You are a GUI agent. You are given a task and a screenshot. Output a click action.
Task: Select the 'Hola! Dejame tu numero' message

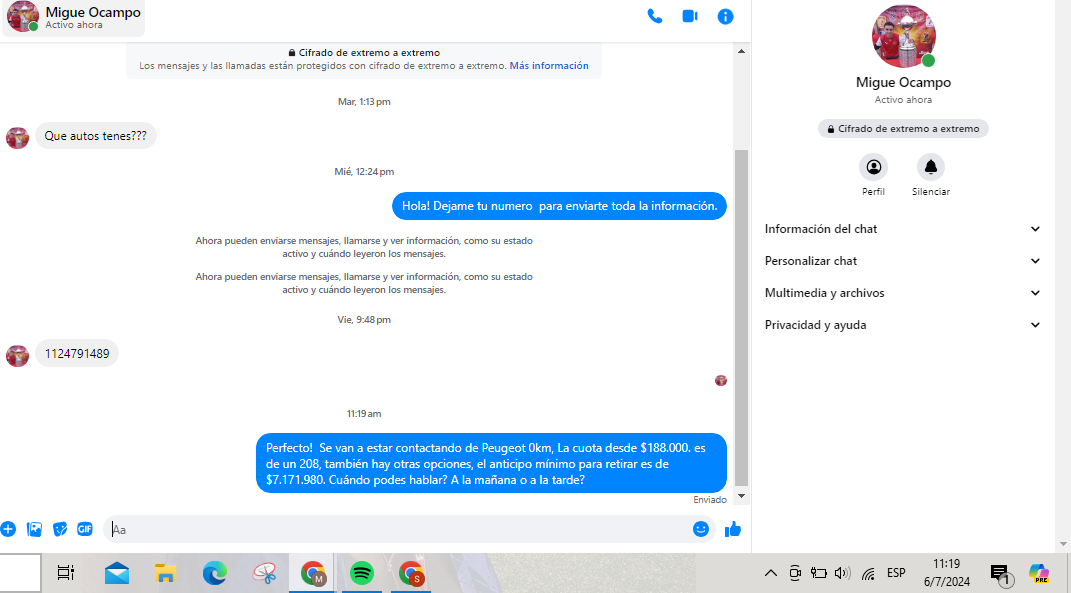coord(559,206)
